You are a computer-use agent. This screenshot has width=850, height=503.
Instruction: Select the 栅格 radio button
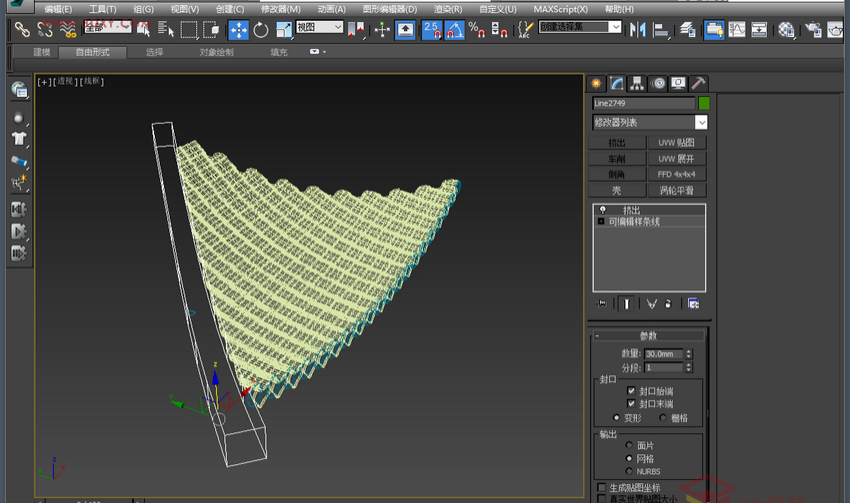click(x=663, y=417)
